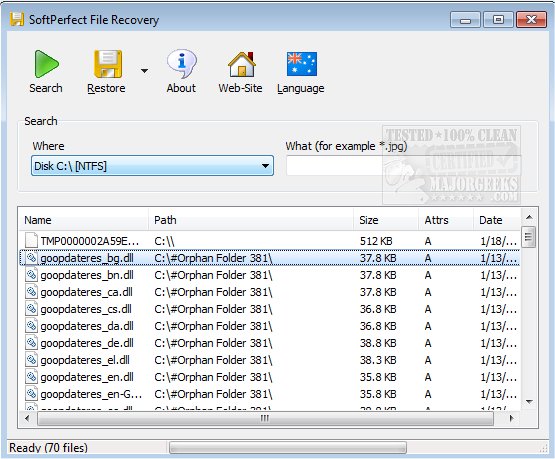Click the Ready (70 files) status text
Viewport: 555px width, 459px height.
48,448
